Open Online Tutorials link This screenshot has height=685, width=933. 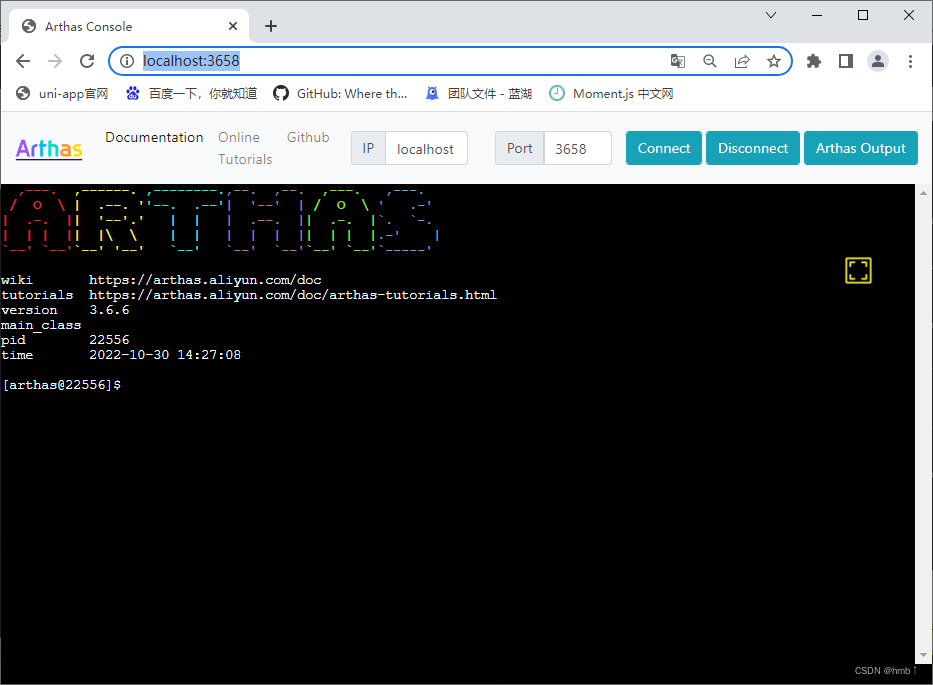point(245,148)
